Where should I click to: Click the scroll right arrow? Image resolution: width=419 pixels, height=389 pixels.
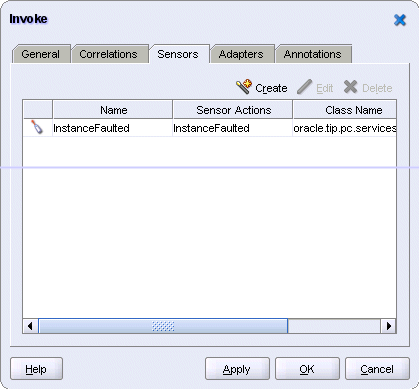point(388,326)
